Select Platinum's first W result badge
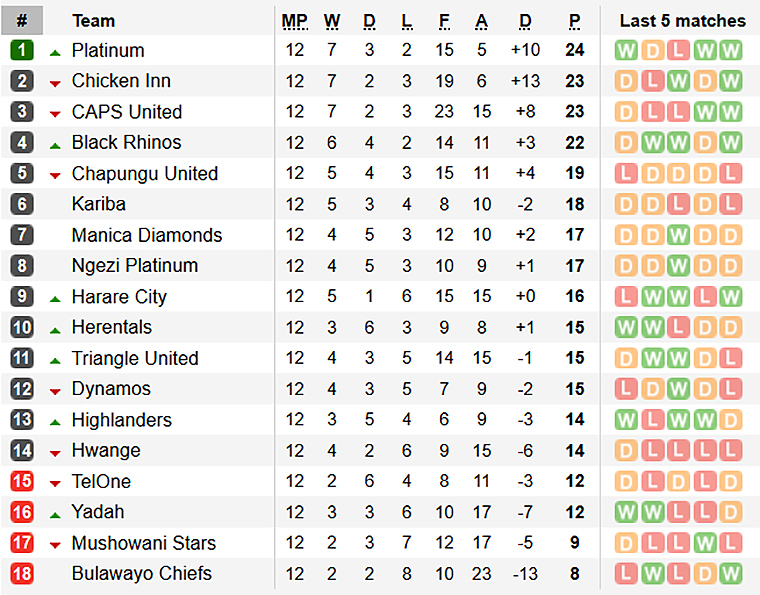The width and height of the screenshot is (760, 595). pos(626,50)
